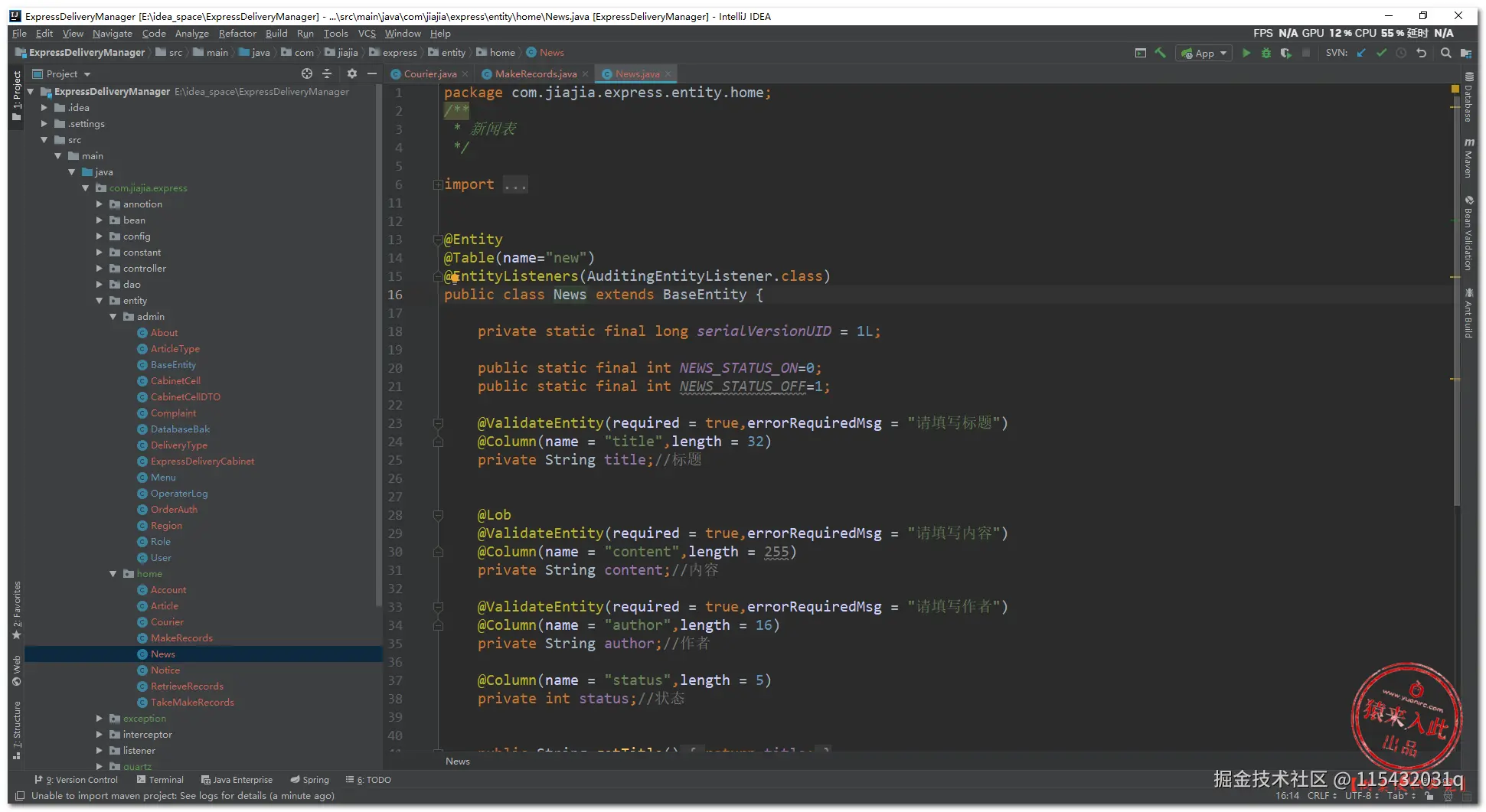The height and width of the screenshot is (812, 1486).
Task: Toggle the Maven side tool window
Action: 1468,158
